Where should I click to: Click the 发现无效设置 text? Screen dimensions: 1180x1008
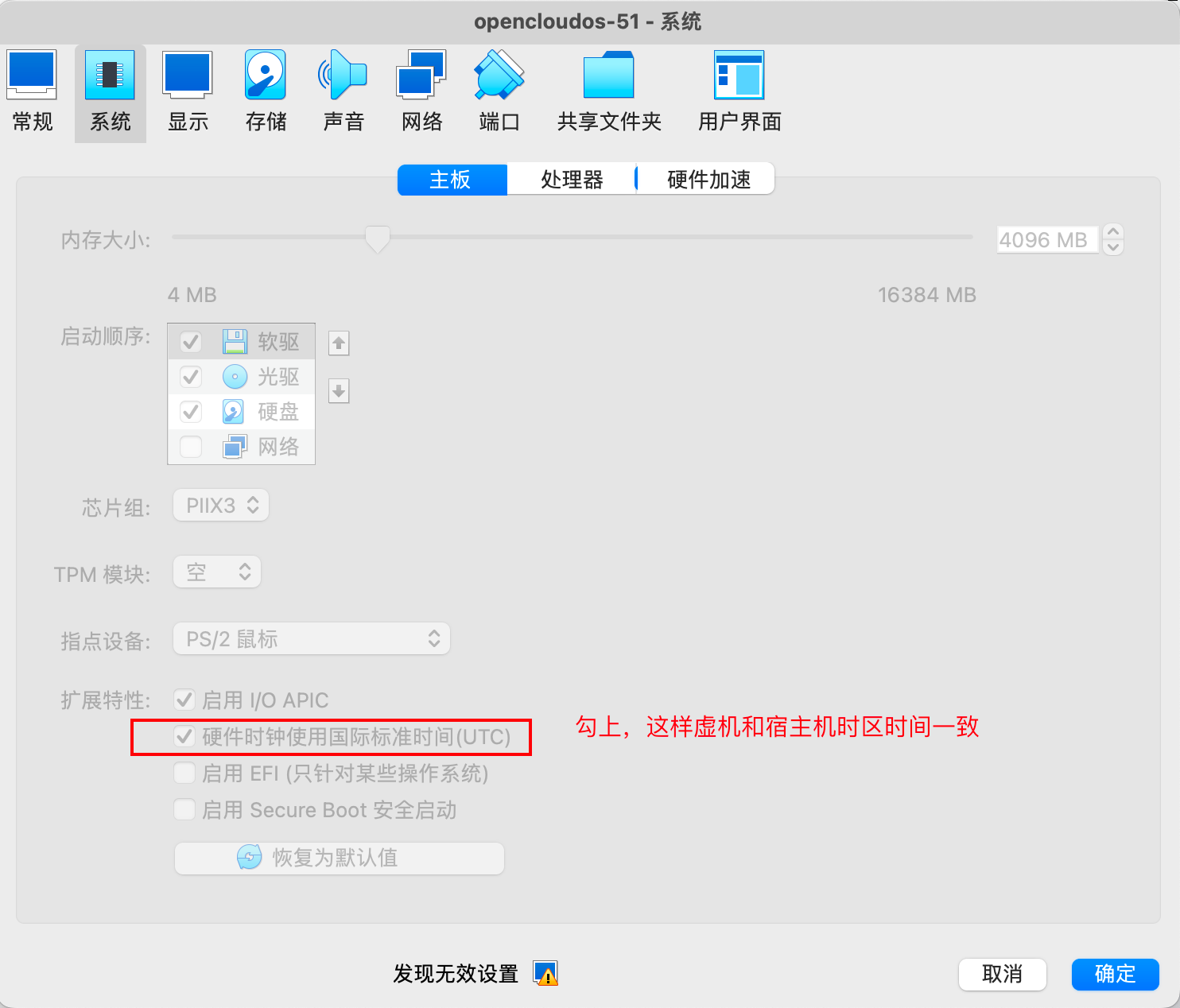[x=456, y=974]
